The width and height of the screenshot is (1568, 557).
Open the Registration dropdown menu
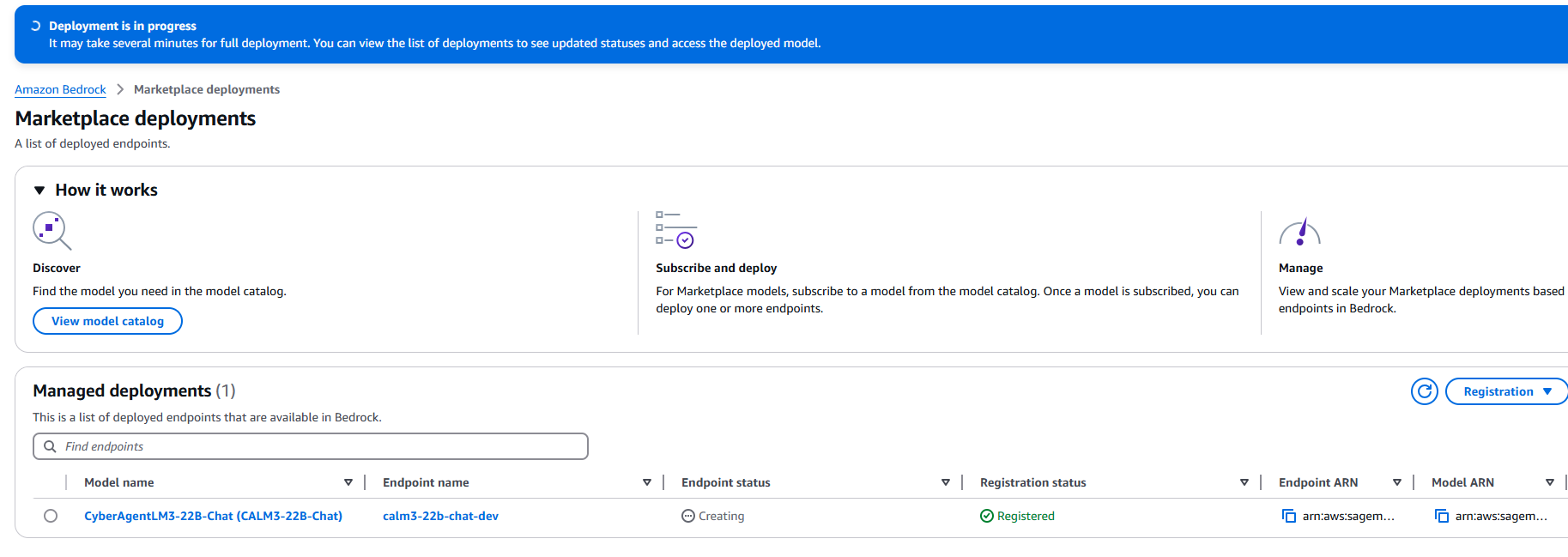pyautogui.click(x=1506, y=391)
